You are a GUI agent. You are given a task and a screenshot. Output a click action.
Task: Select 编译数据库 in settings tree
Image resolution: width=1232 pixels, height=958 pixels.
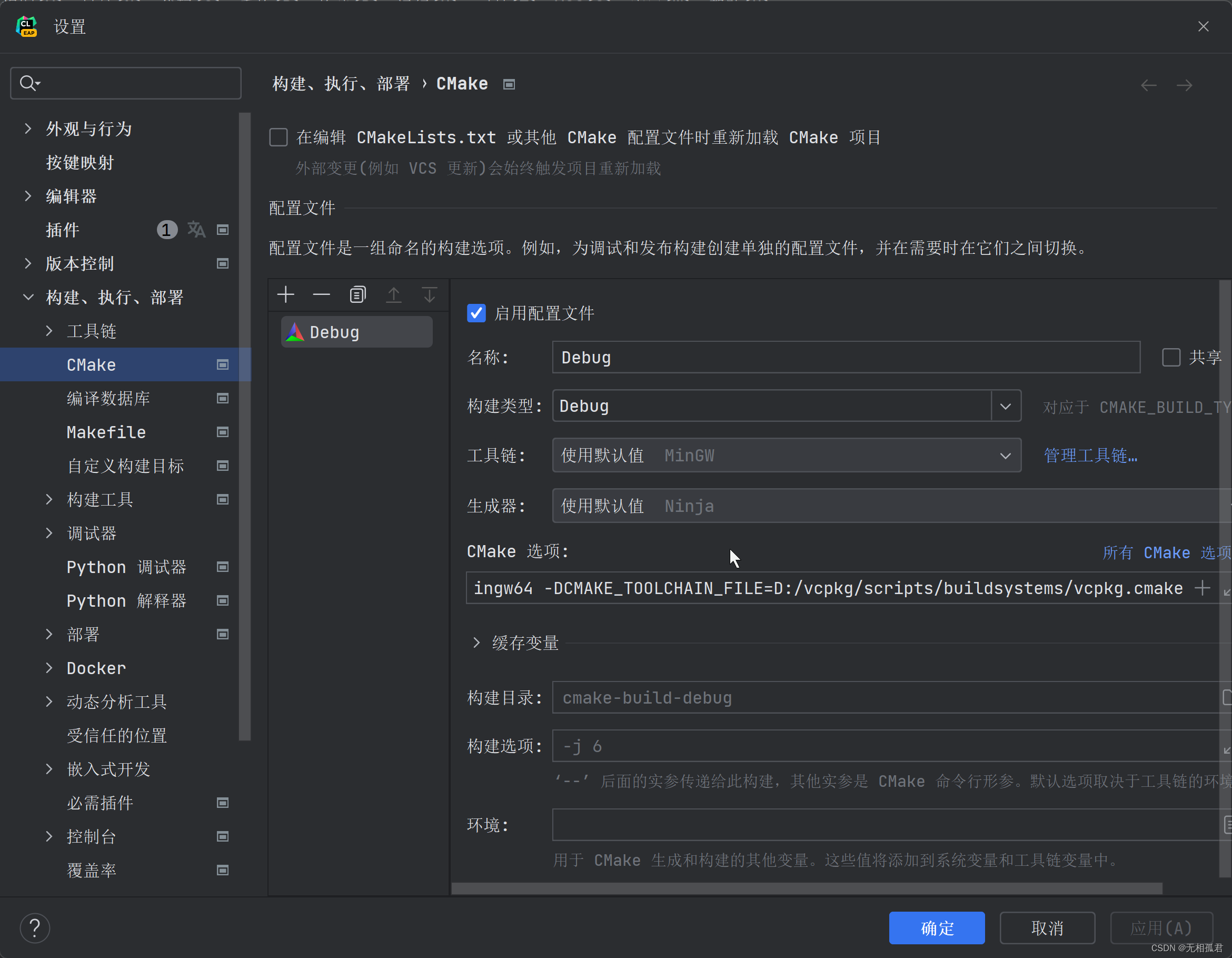108,398
